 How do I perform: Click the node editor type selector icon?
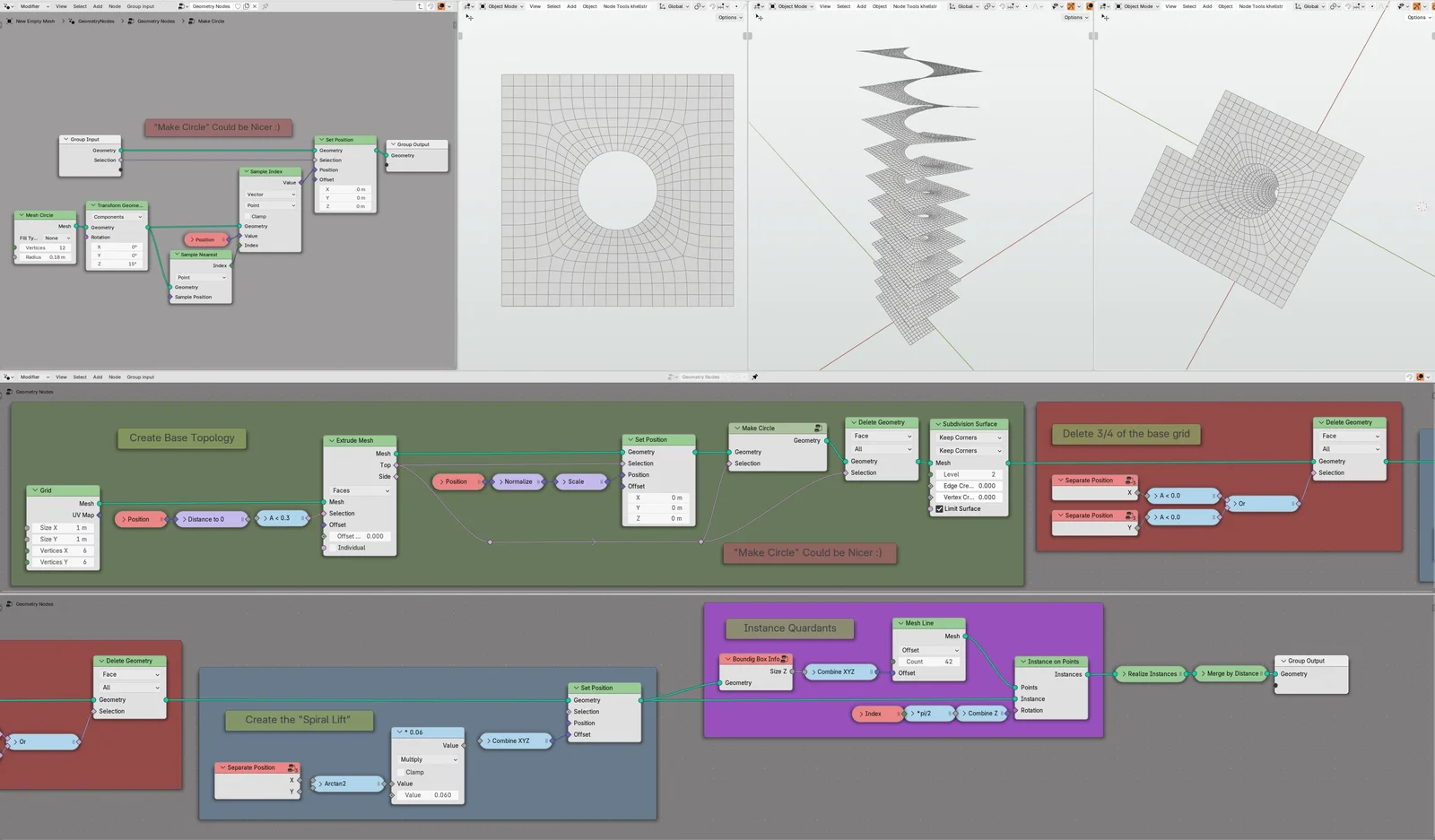(x=7, y=6)
